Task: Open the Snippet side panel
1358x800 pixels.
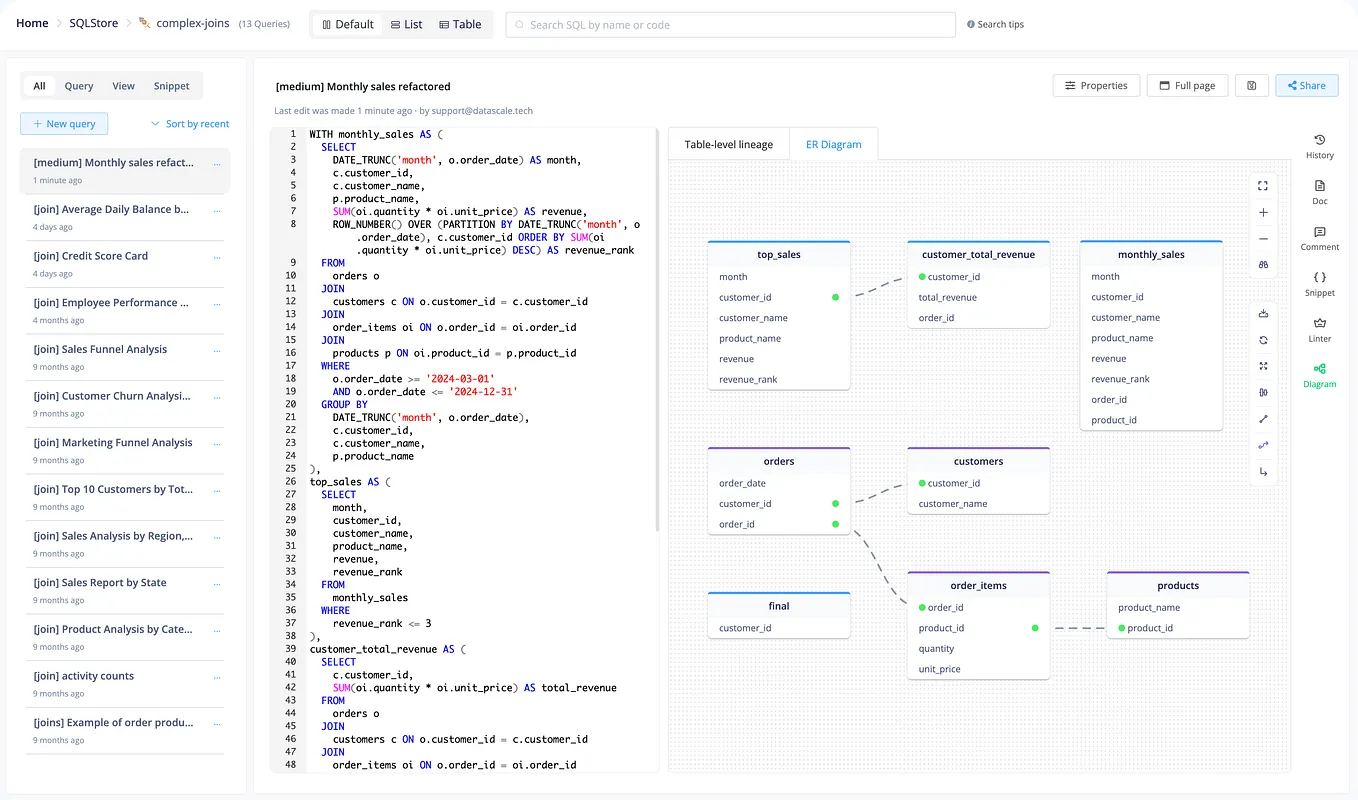Action: pos(1319,284)
